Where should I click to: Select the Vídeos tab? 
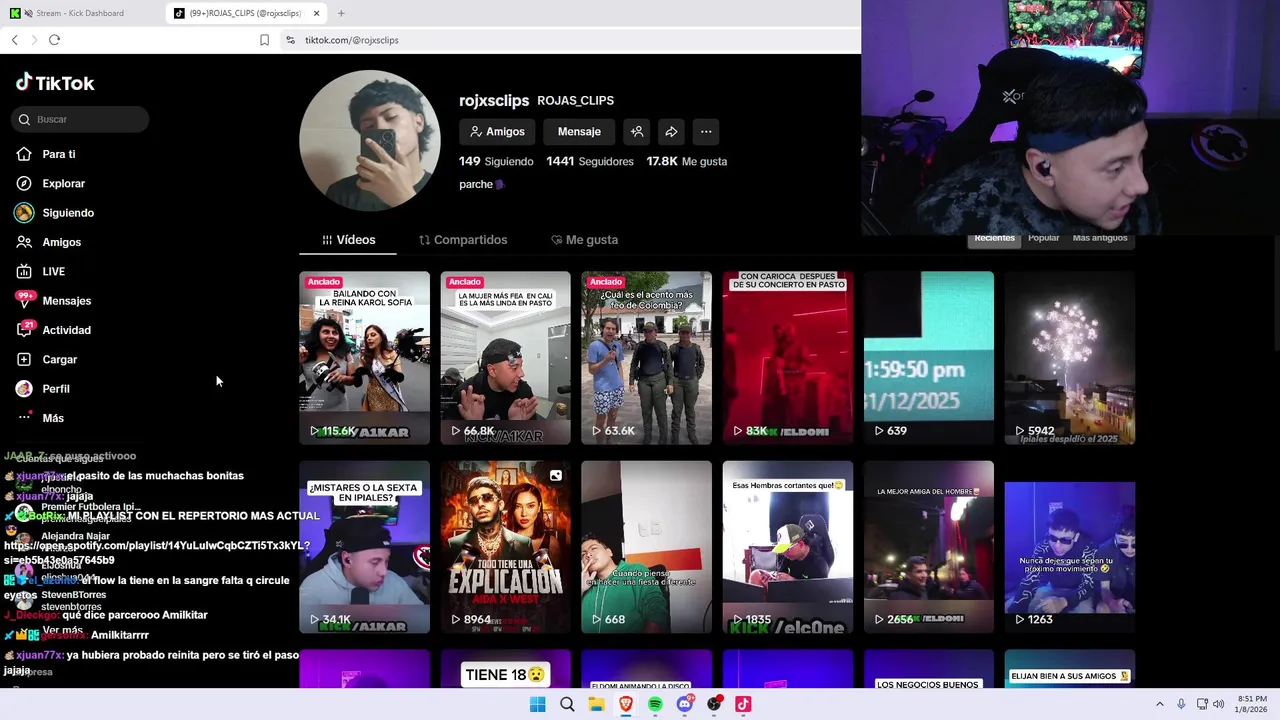(x=348, y=240)
